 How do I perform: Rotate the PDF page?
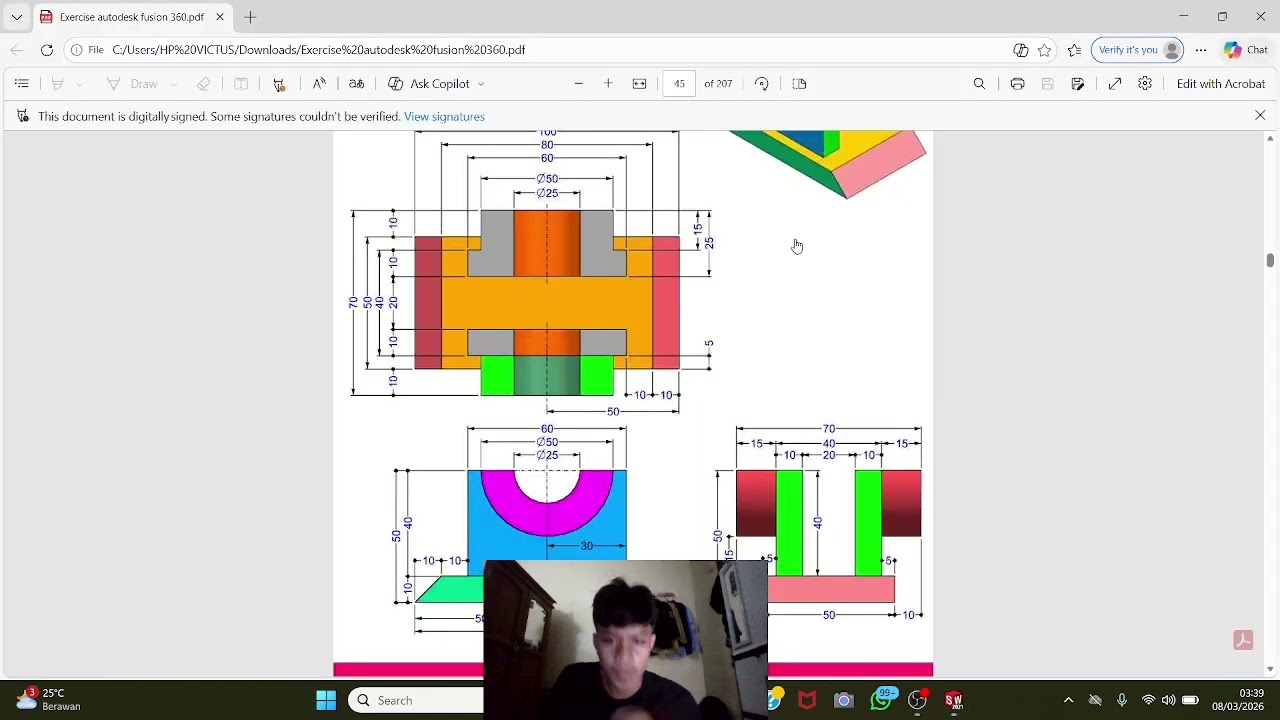coord(762,84)
